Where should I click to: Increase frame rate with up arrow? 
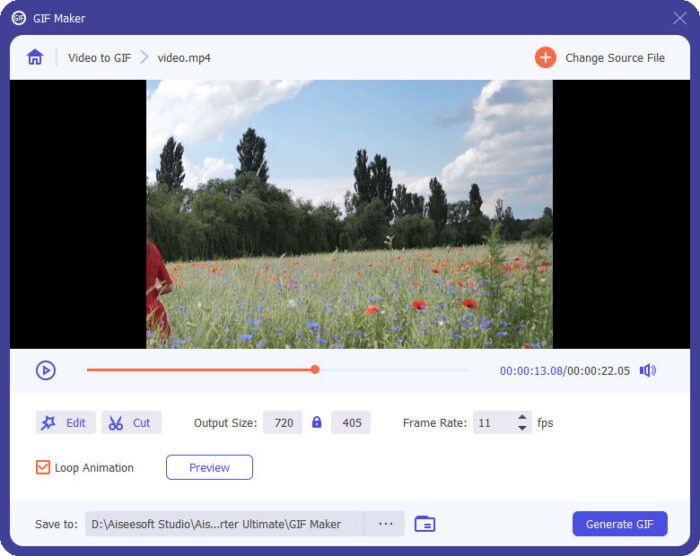522,417
